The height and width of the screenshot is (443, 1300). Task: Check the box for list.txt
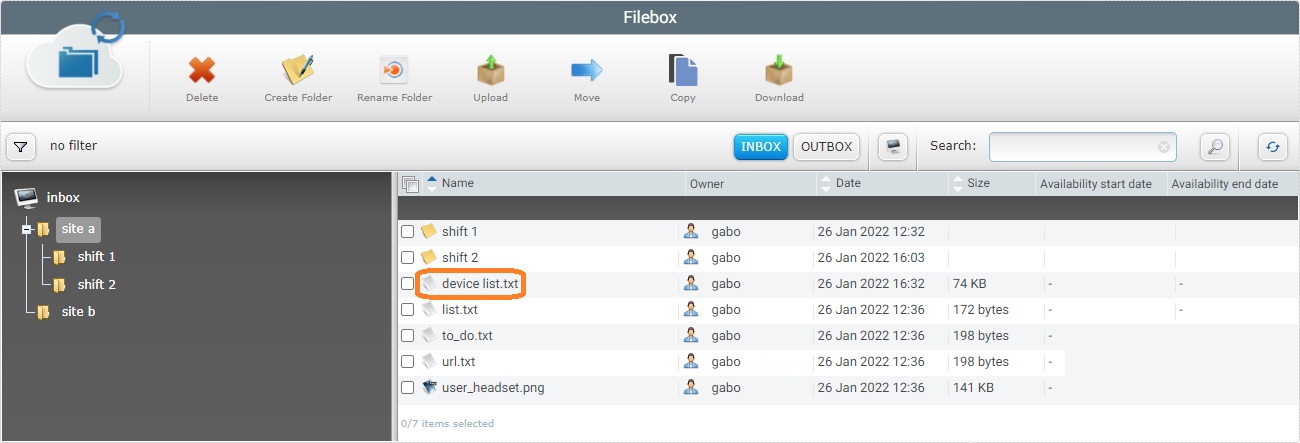[408, 310]
